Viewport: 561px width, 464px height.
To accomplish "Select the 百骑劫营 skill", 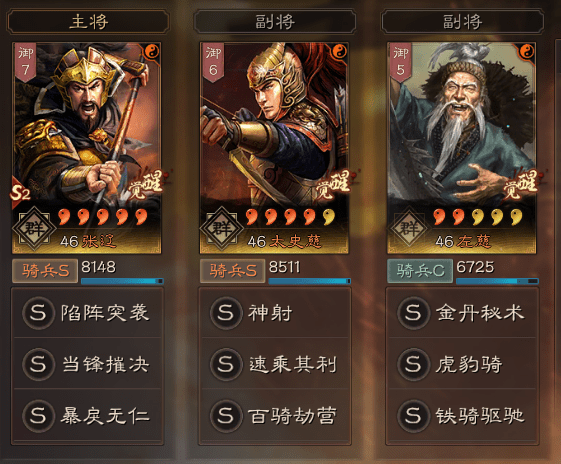I will pyautogui.click(x=275, y=416).
